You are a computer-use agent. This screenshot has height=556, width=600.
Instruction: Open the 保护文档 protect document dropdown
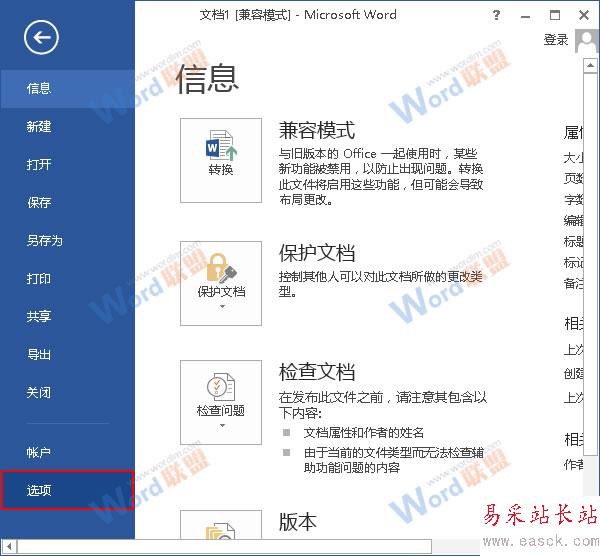221,283
